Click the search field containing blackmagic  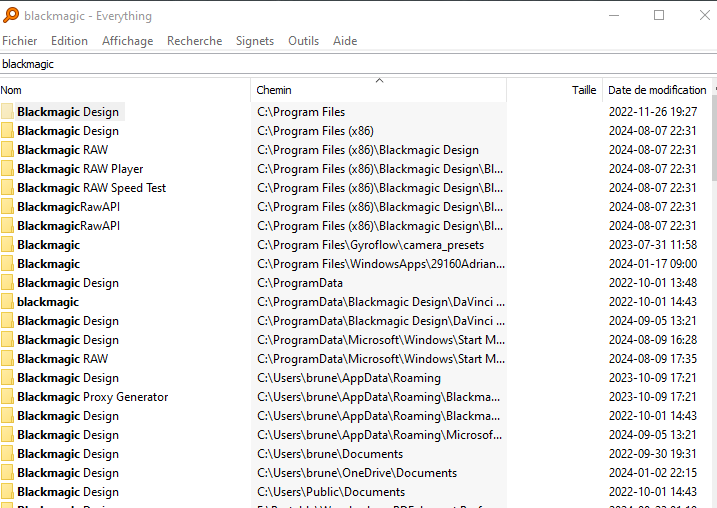[x=358, y=64]
